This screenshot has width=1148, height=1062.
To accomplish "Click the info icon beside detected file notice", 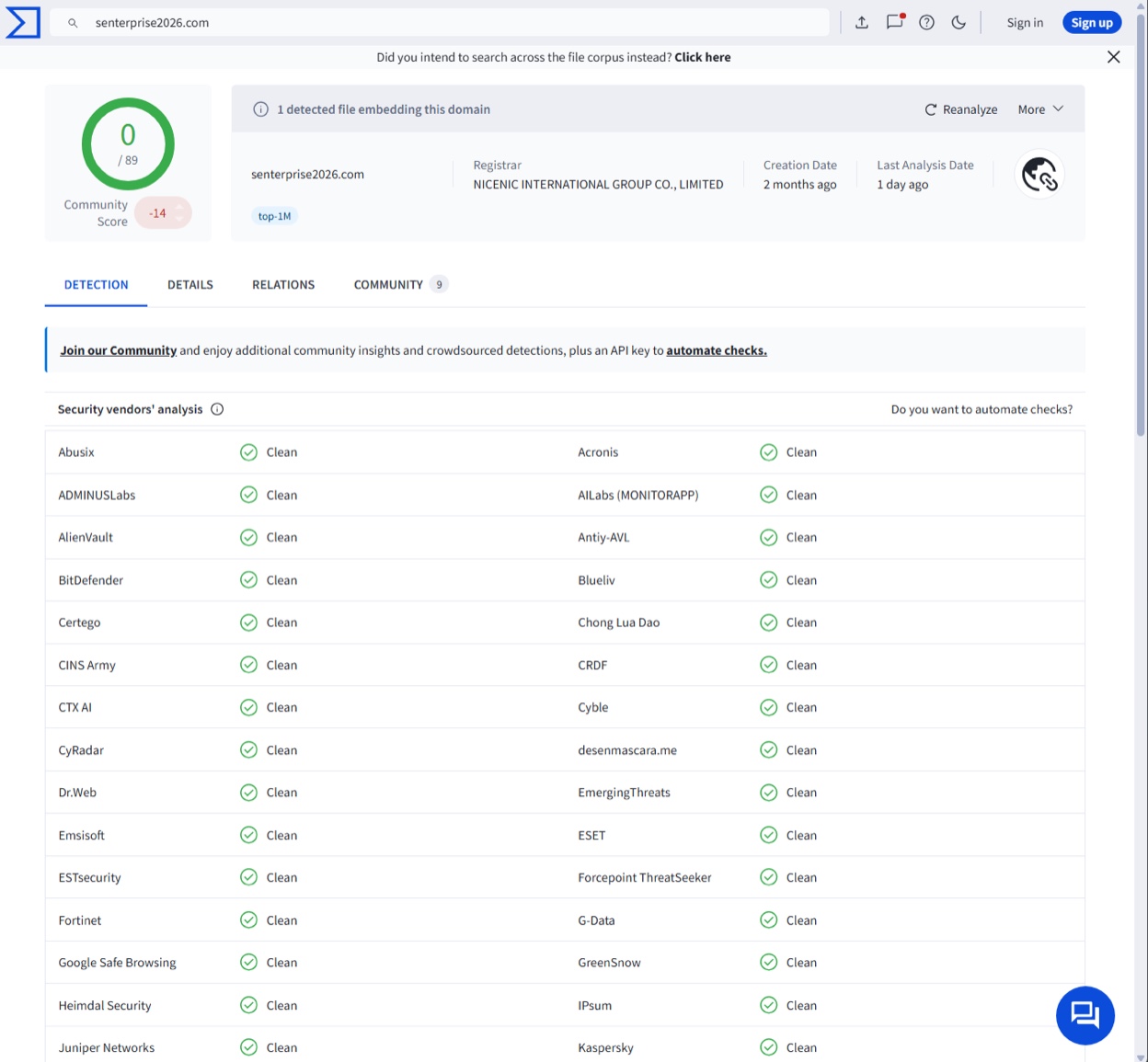I will (x=260, y=109).
